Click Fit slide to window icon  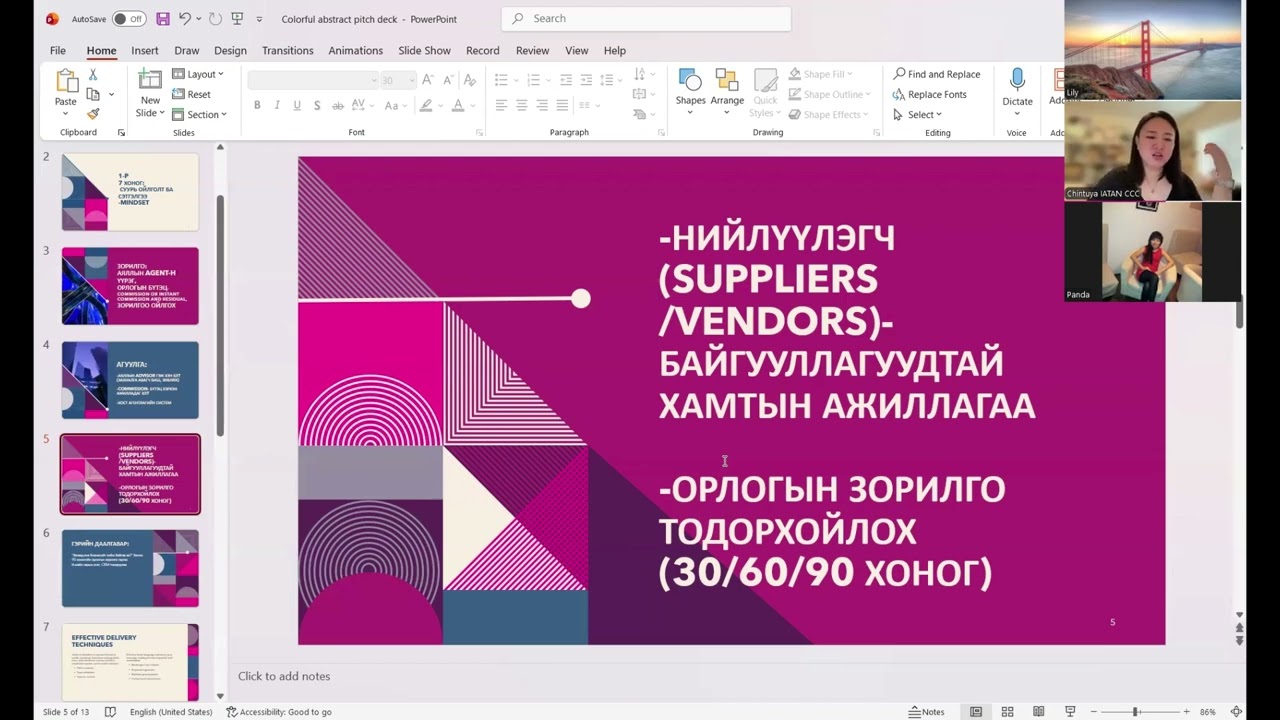pos(1236,712)
